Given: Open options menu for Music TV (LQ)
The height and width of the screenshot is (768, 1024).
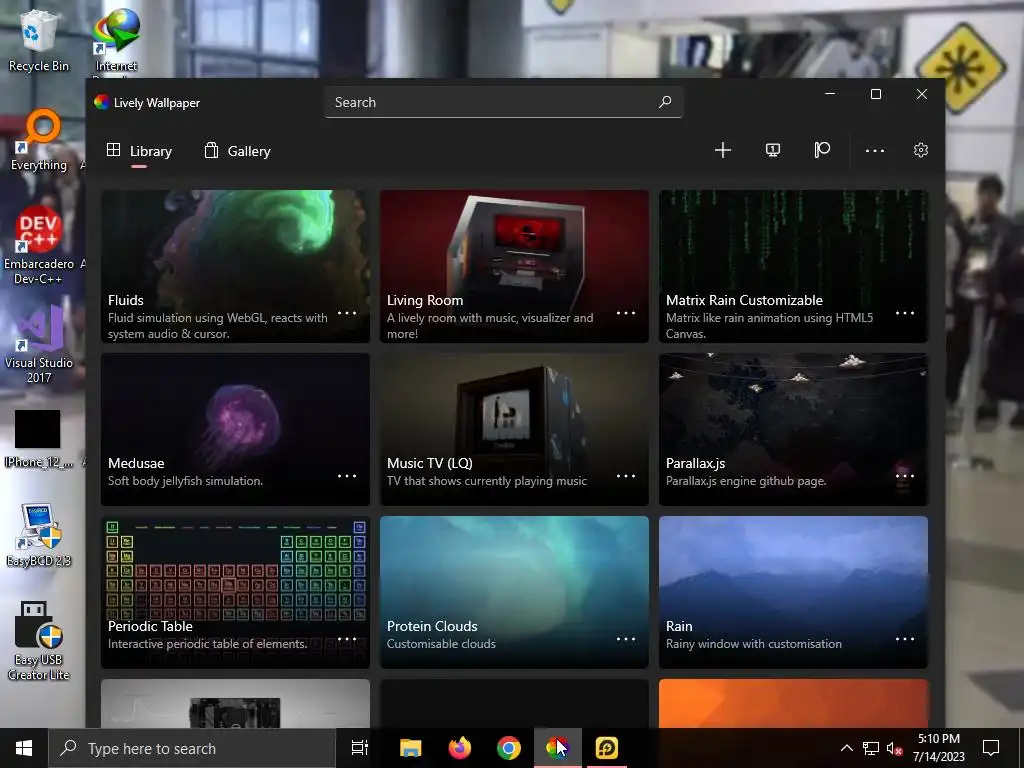Looking at the screenshot, I should coord(626,475).
